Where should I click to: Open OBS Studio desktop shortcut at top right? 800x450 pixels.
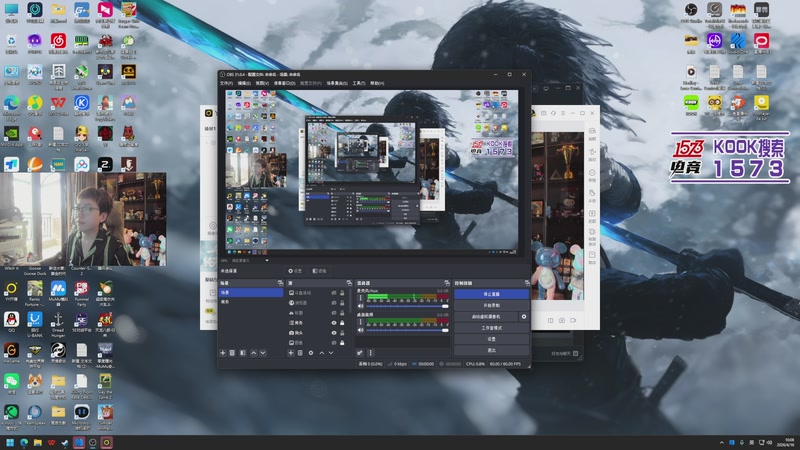[x=691, y=13]
